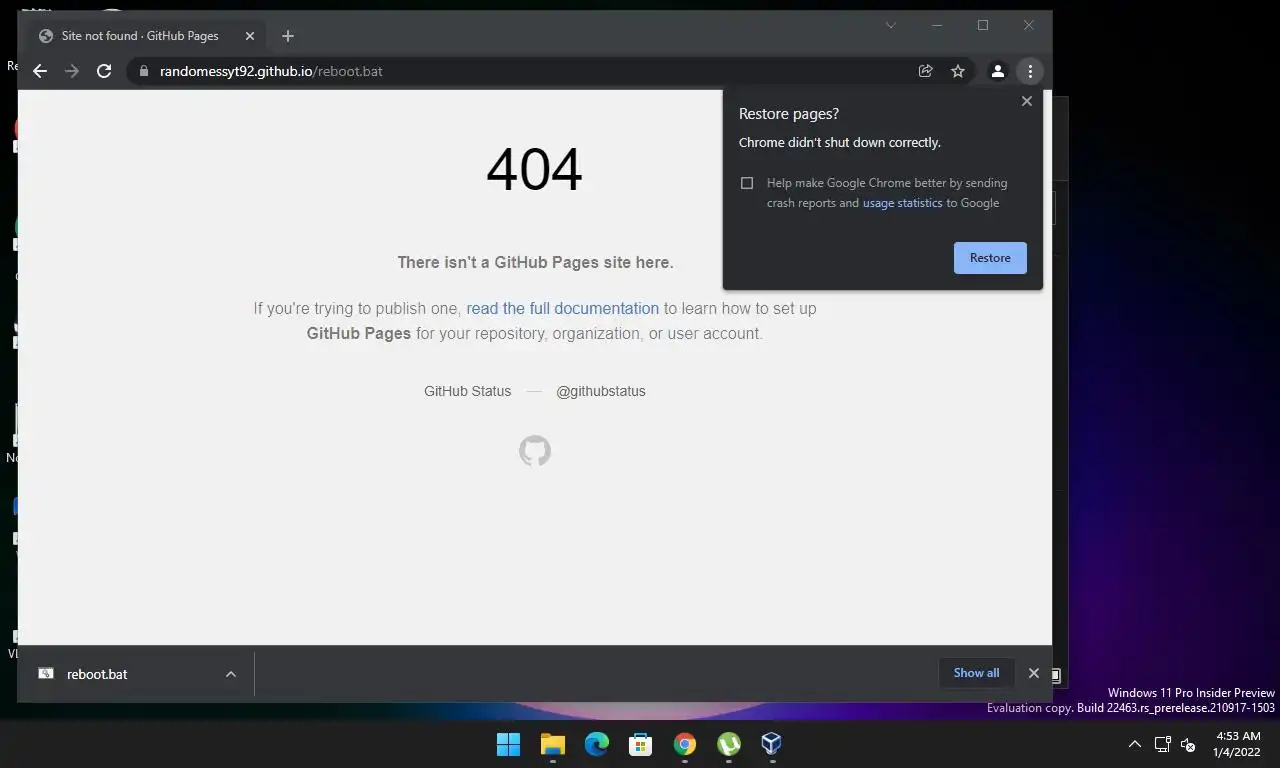The width and height of the screenshot is (1280, 768).
Task: Click the GitHub Octocat logo
Action: (535, 451)
